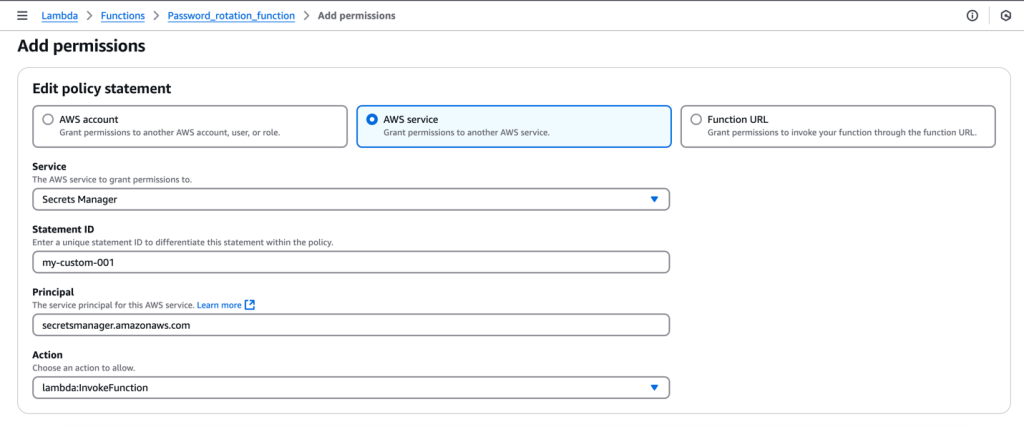Go to Lambda in the breadcrumb
The width and height of the screenshot is (1024, 427).
coord(61,16)
